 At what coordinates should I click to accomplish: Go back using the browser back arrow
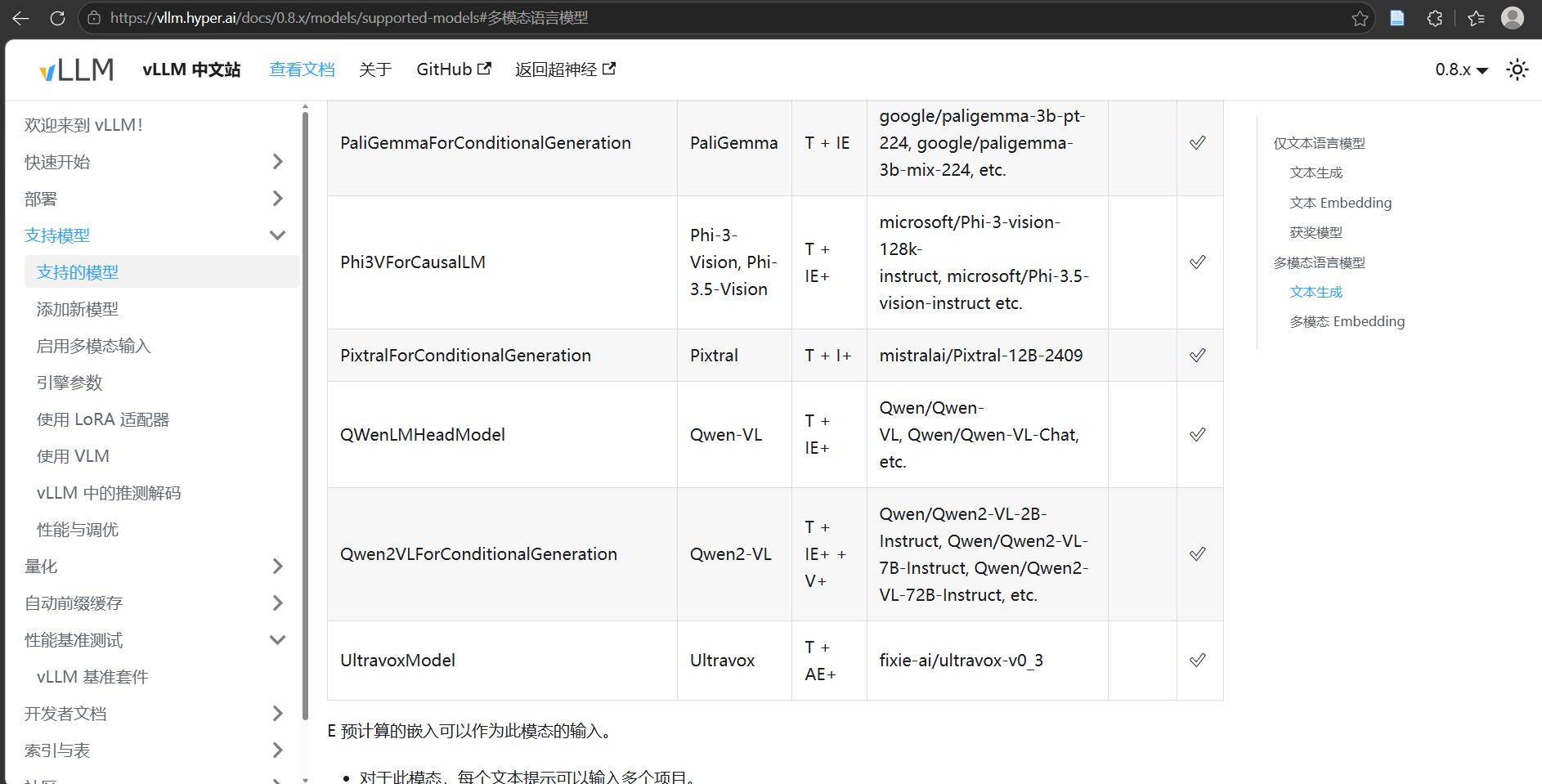(20, 18)
